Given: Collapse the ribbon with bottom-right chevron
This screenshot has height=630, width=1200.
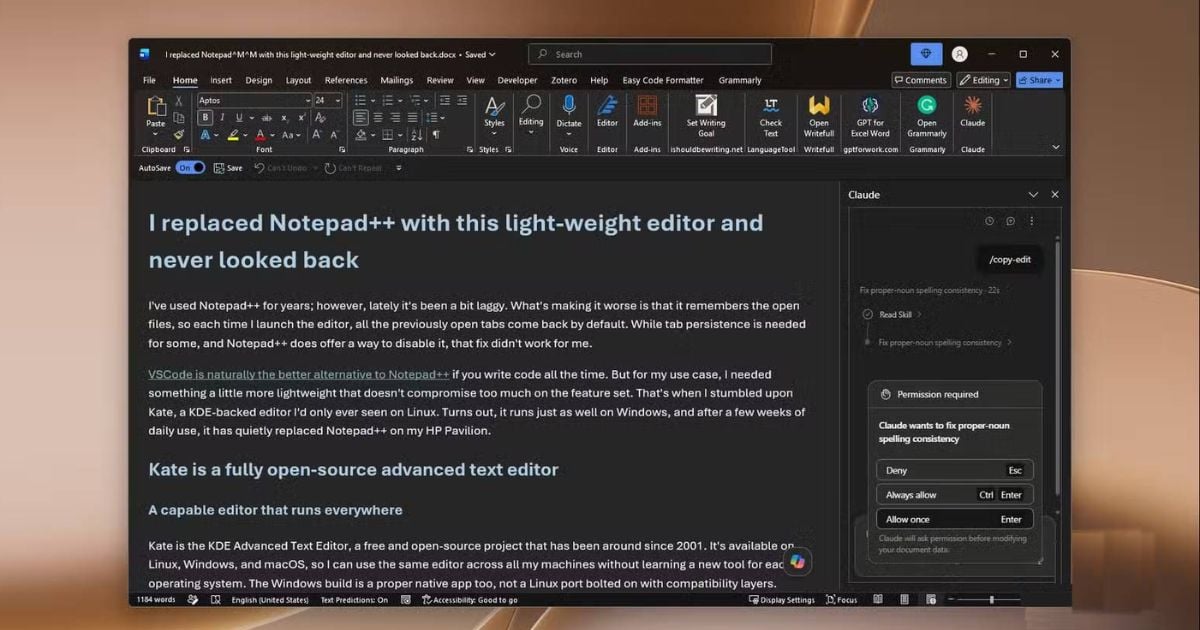Looking at the screenshot, I should (x=1056, y=147).
